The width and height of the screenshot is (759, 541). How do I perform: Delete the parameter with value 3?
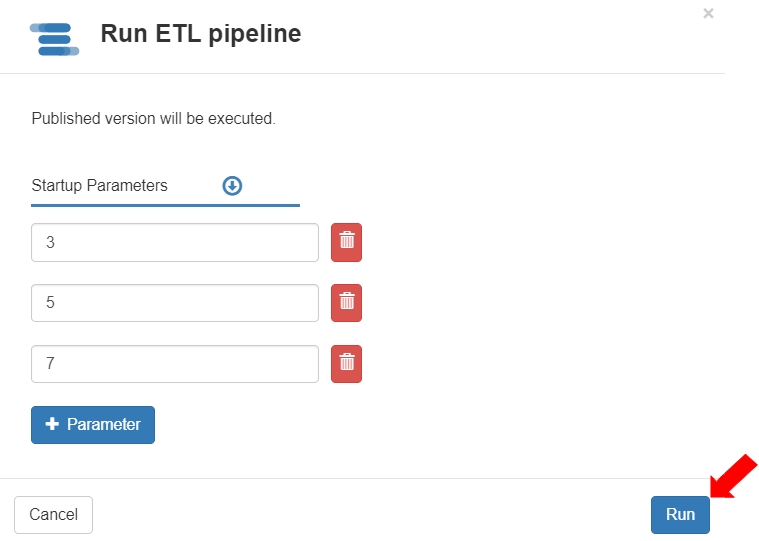[x=346, y=242]
